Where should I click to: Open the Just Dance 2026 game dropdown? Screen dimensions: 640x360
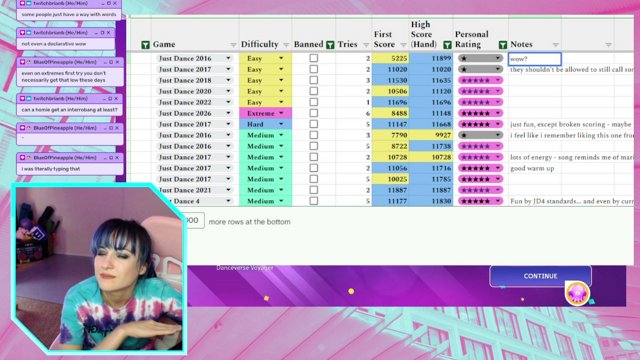[x=228, y=113]
